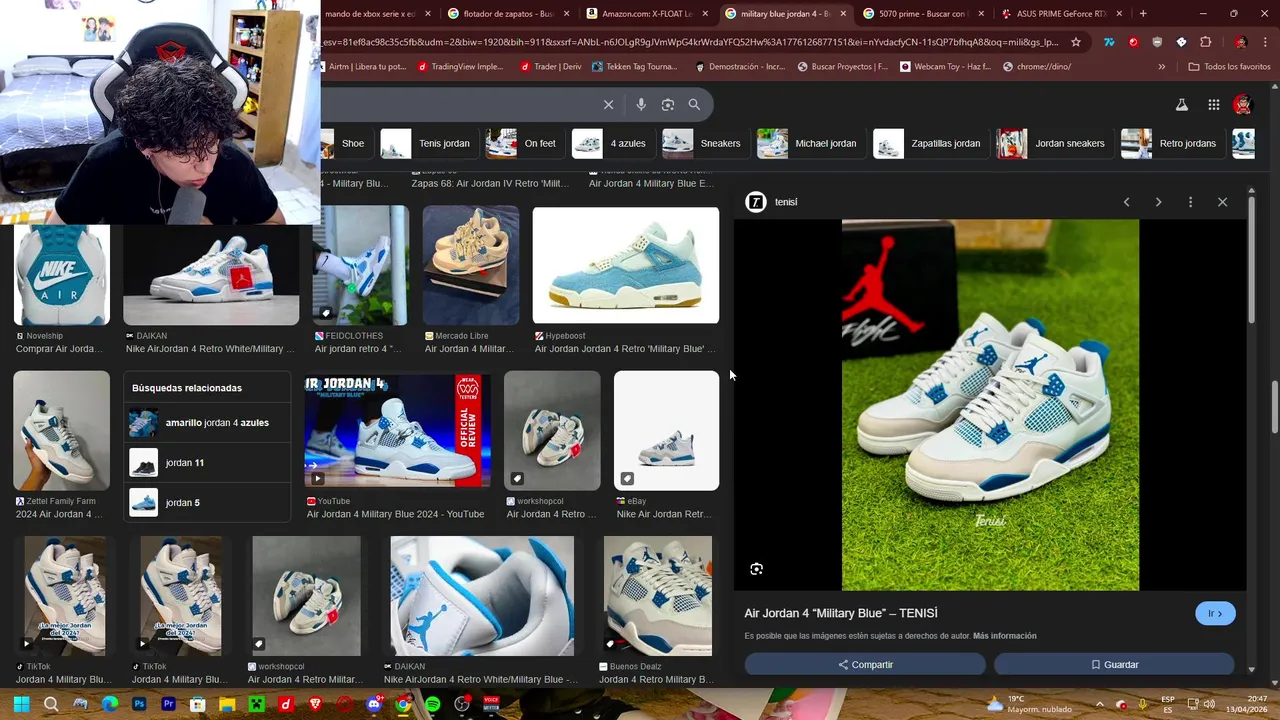Open the chrome://dino/ bookmark
Image resolution: width=1280 pixels, height=720 pixels.
point(1037,67)
